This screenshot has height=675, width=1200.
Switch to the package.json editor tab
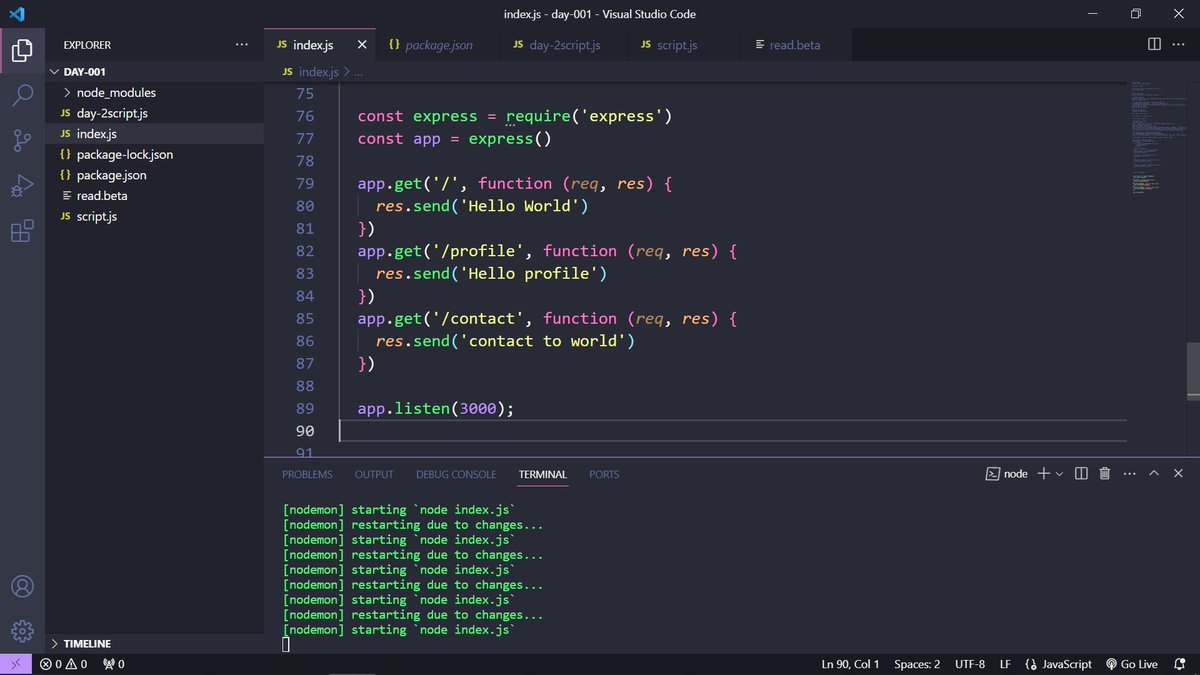(x=439, y=45)
